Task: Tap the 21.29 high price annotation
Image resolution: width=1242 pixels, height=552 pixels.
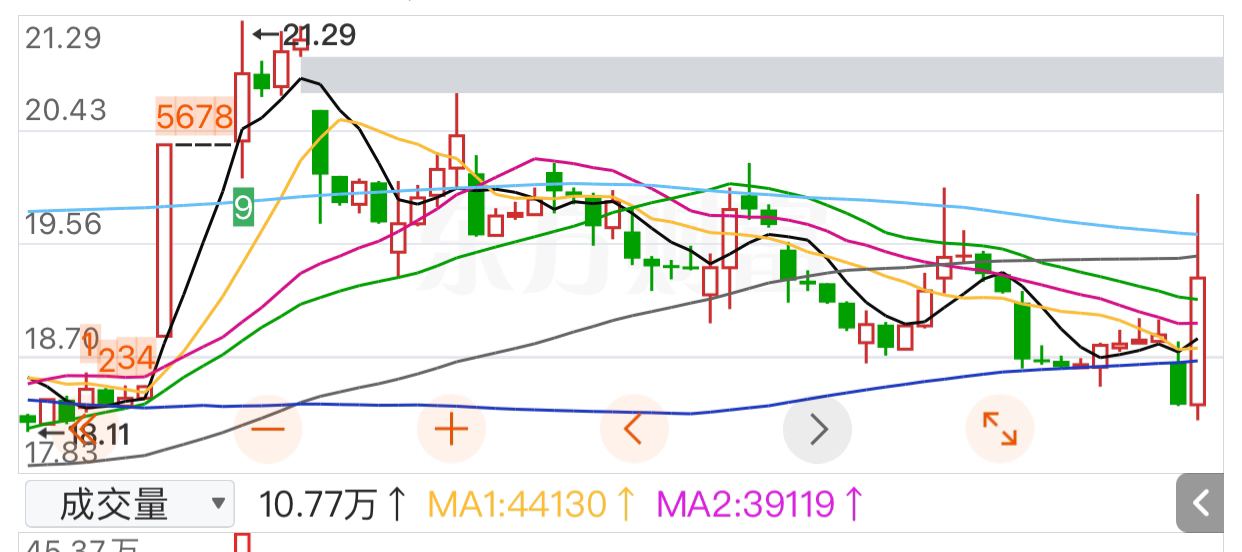Action: click(304, 36)
